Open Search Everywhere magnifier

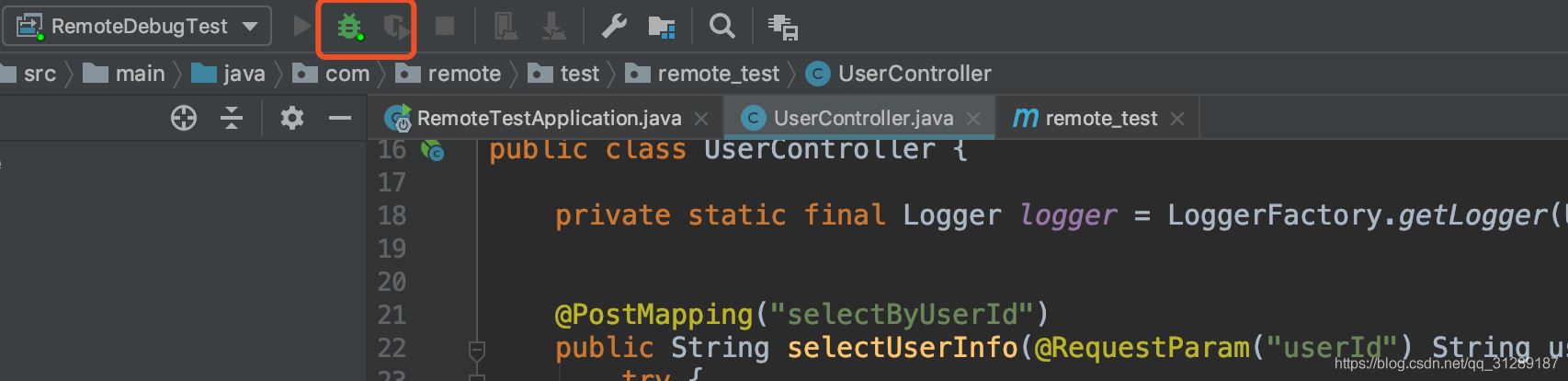(x=722, y=27)
